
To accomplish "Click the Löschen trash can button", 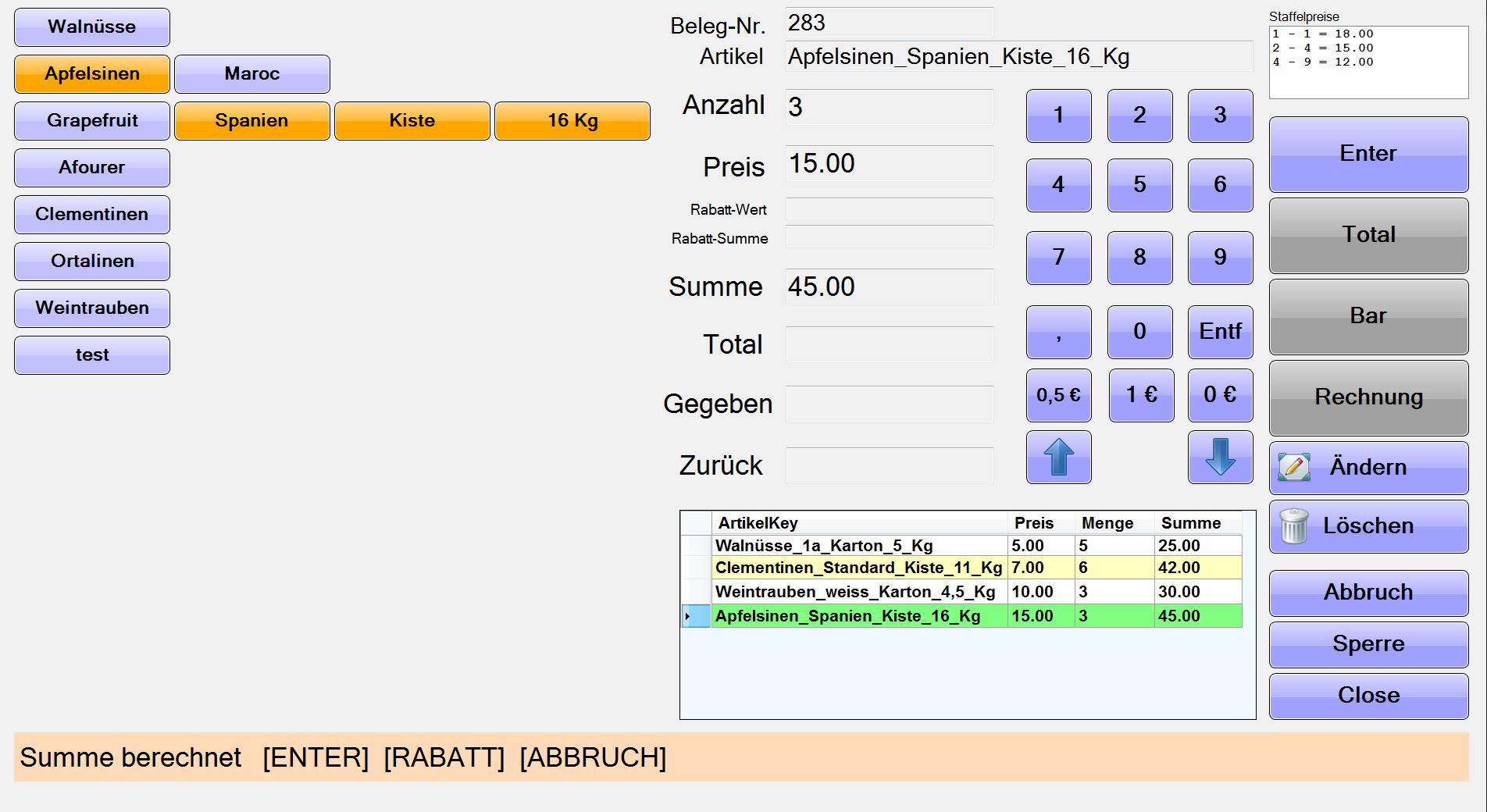I will coord(1368,526).
